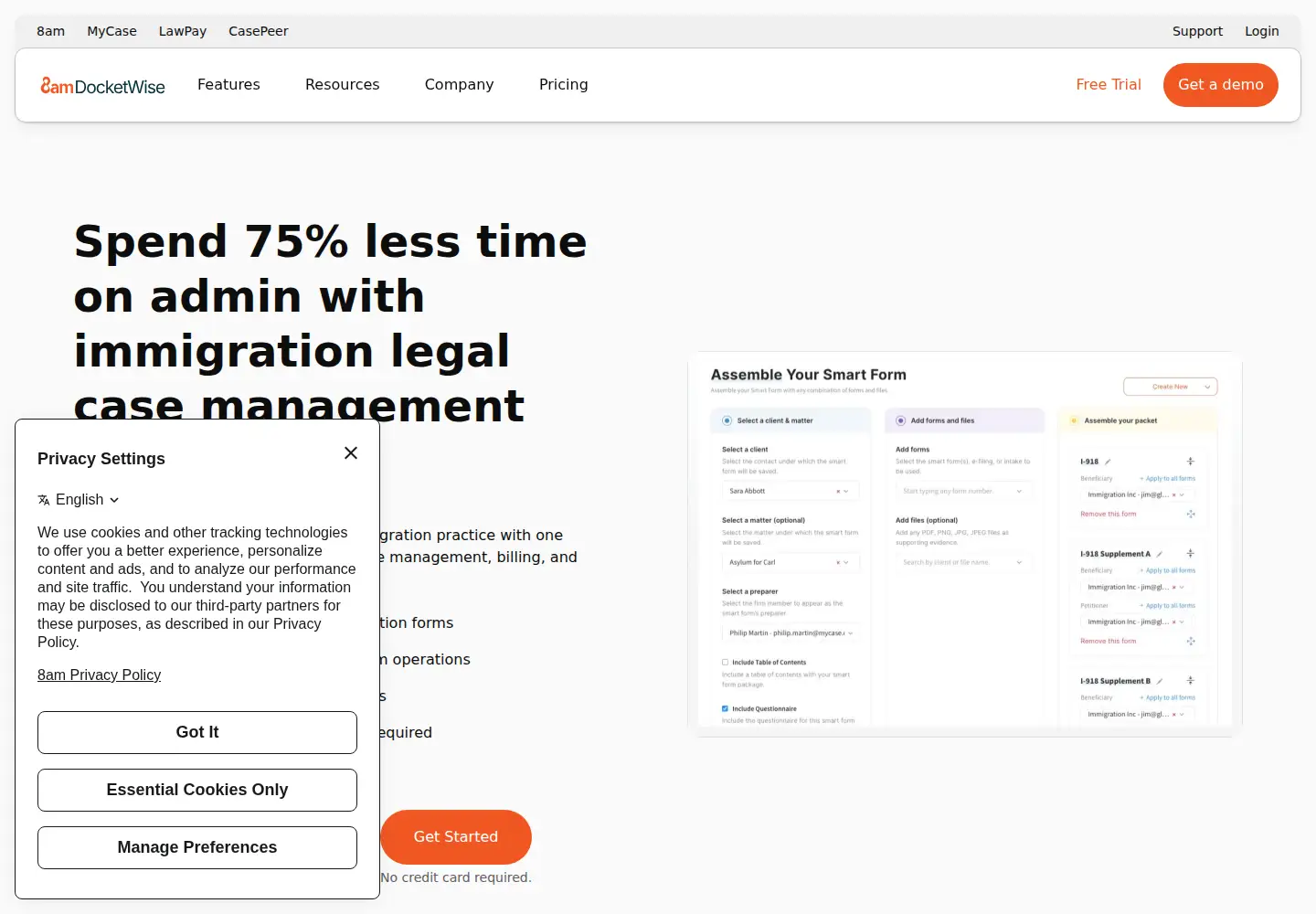
Task: Click the 8am DocketWise logo
Action: coord(102,86)
